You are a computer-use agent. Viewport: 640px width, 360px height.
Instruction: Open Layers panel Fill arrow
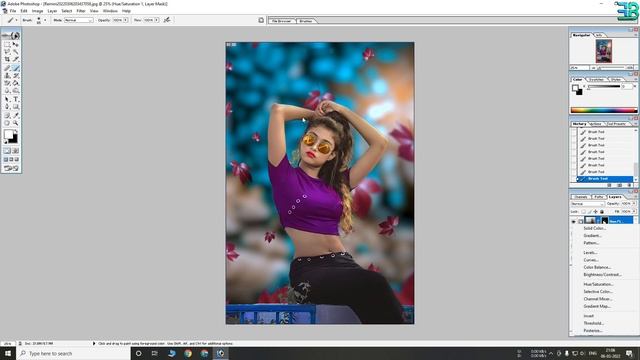coord(634,211)
